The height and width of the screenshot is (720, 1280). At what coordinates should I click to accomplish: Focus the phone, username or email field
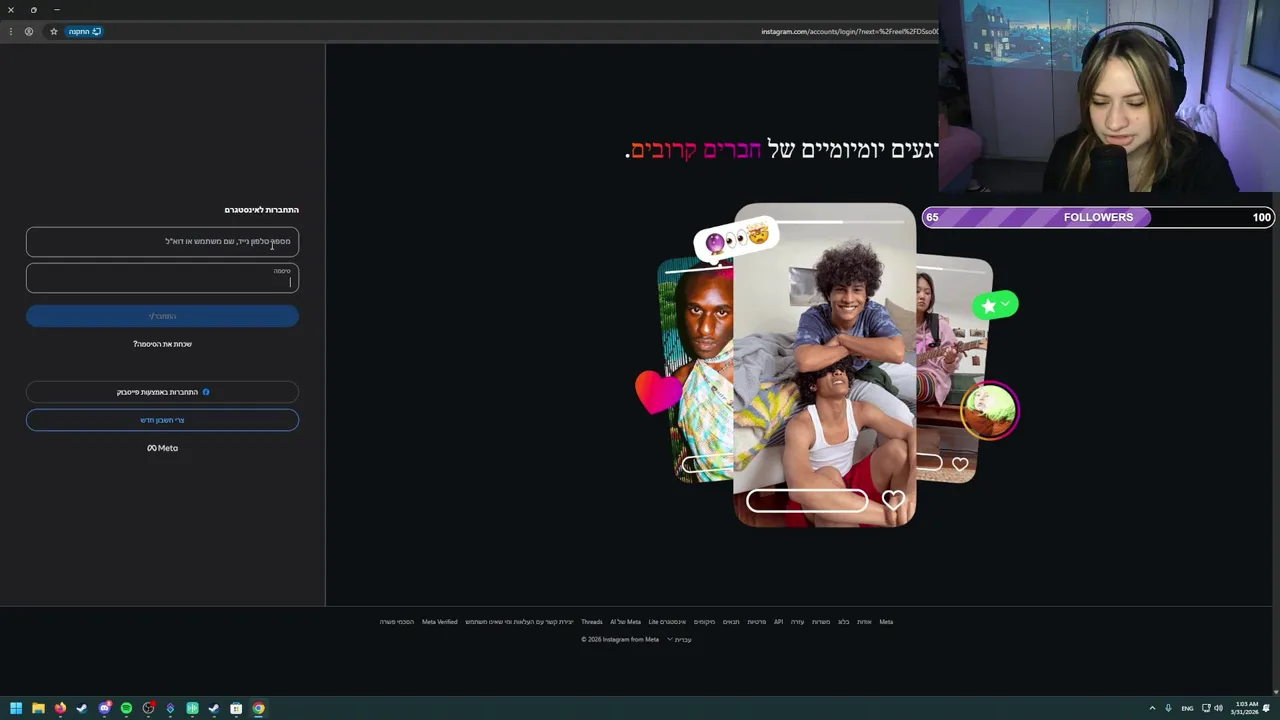(x=162, y=241)
